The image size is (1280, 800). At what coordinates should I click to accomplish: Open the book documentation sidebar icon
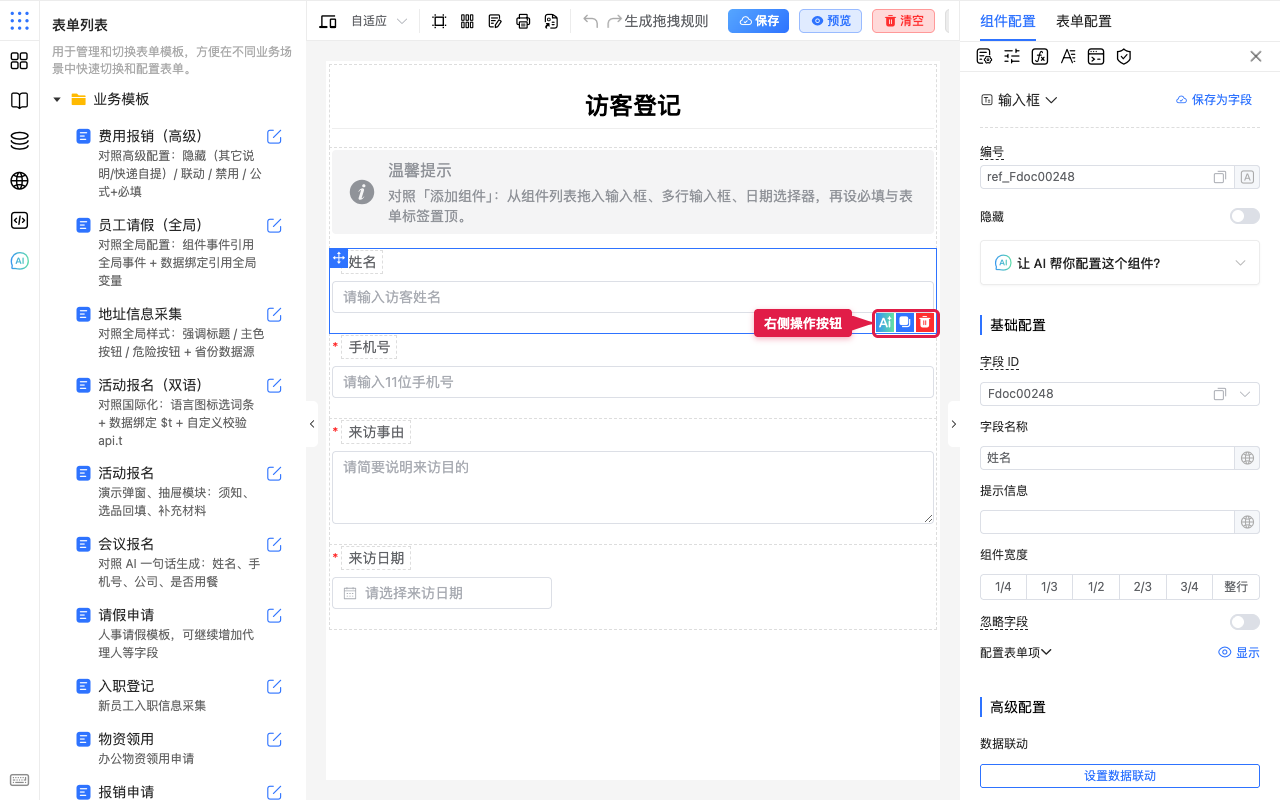(19, 101)
